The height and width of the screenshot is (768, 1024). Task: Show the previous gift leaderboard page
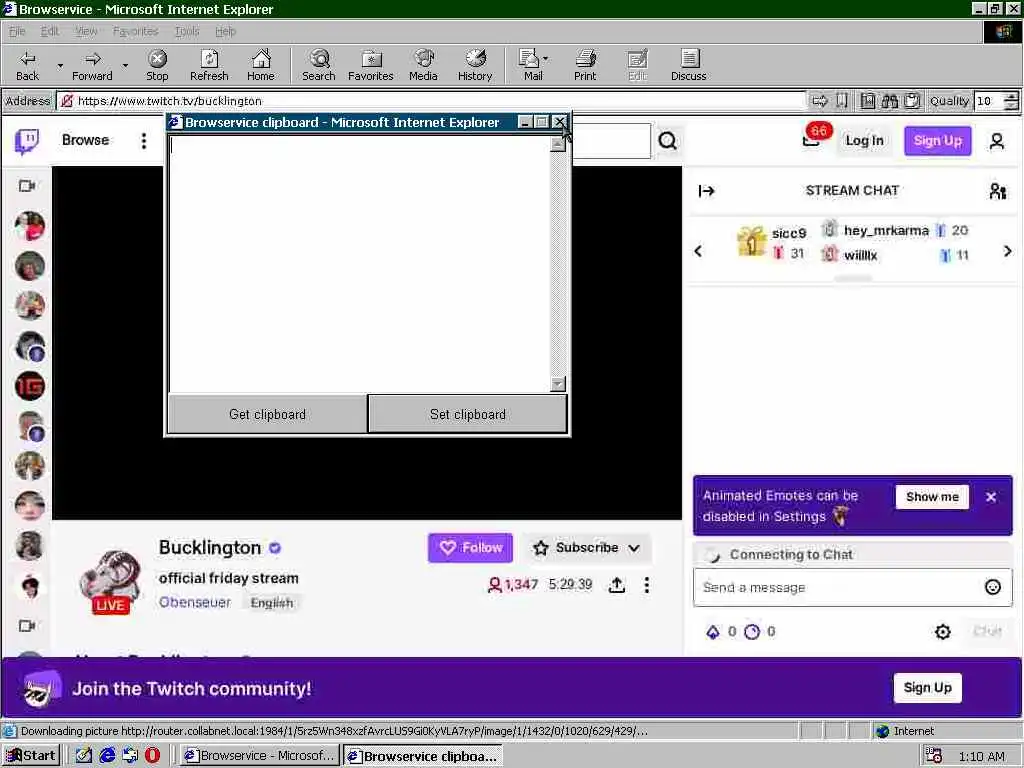[698, 251]
